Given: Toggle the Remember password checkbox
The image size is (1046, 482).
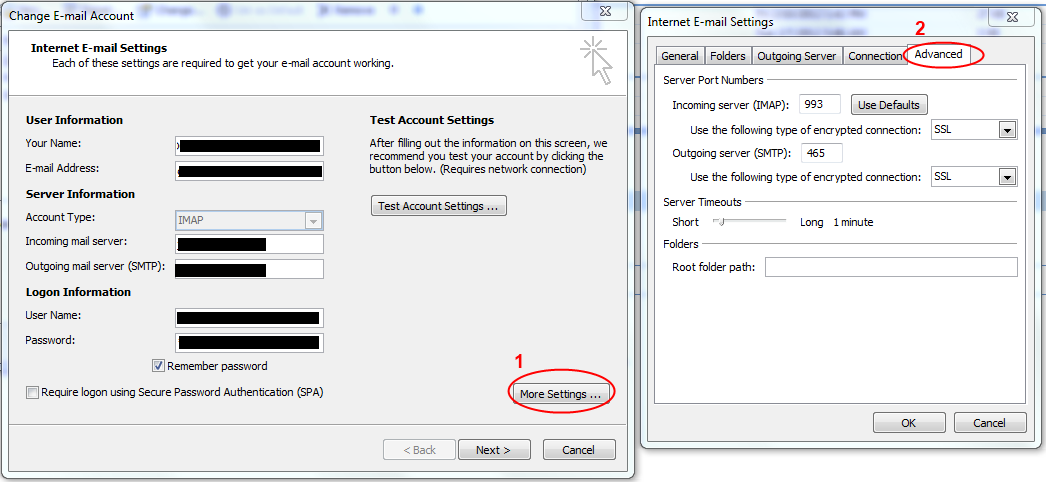Looking at the screenshot, I should [159, 366].
